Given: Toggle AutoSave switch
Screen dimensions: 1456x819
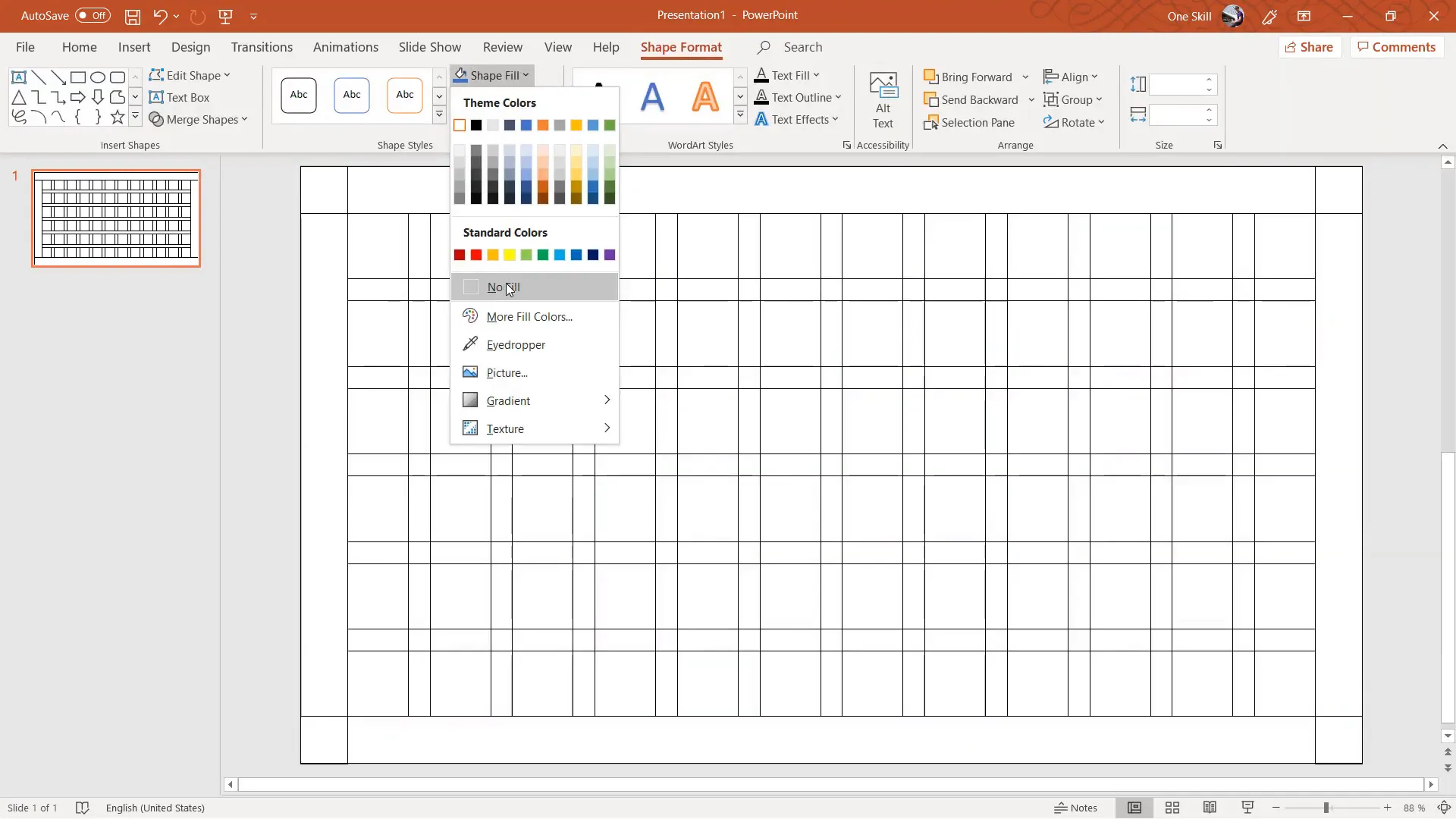Looking at the screenshot, I should (93, 15).
